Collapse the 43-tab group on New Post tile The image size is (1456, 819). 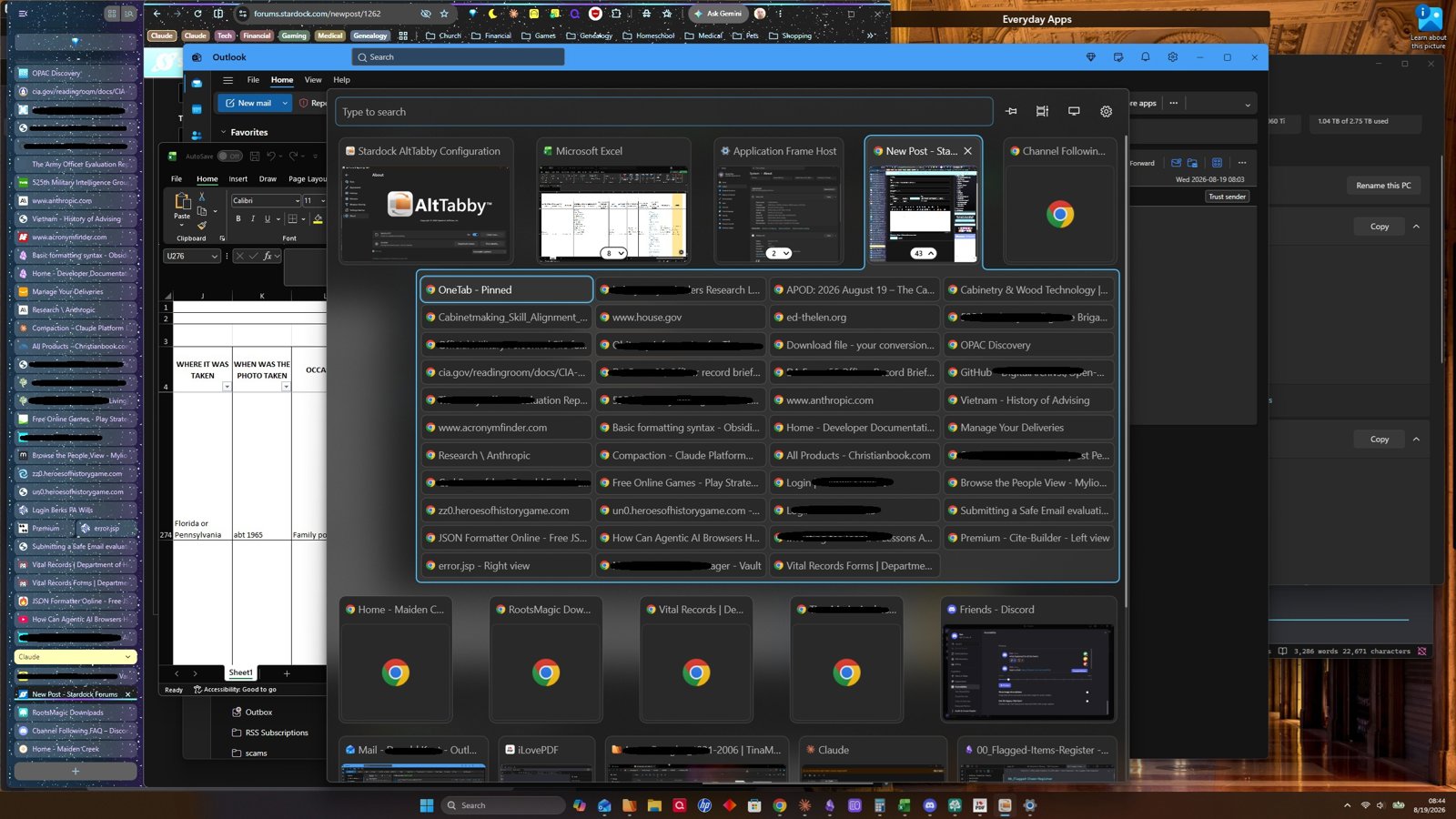coord(924,253)
